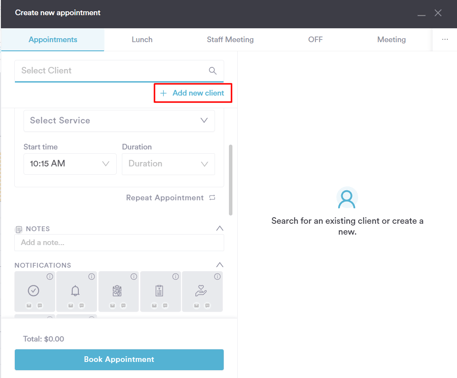457x378 pixels.
Task: Click the notes icon beside NOTES heading
Action: pyautogui.click(x=19, y=229)
